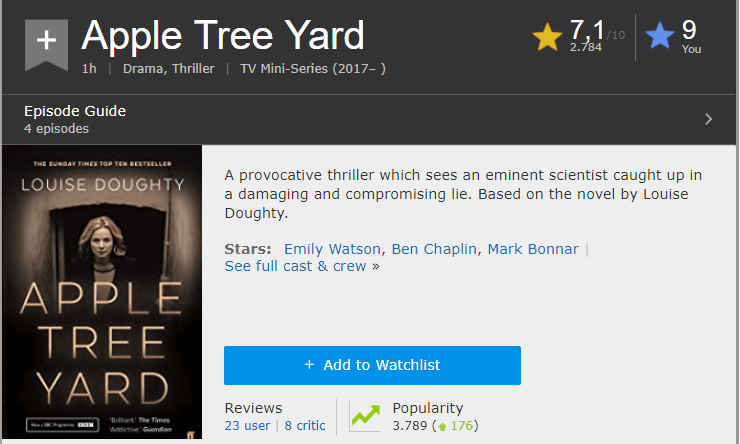Click the Apple Tree Yard poster image
740x444 pixels.
click(101, 291)
